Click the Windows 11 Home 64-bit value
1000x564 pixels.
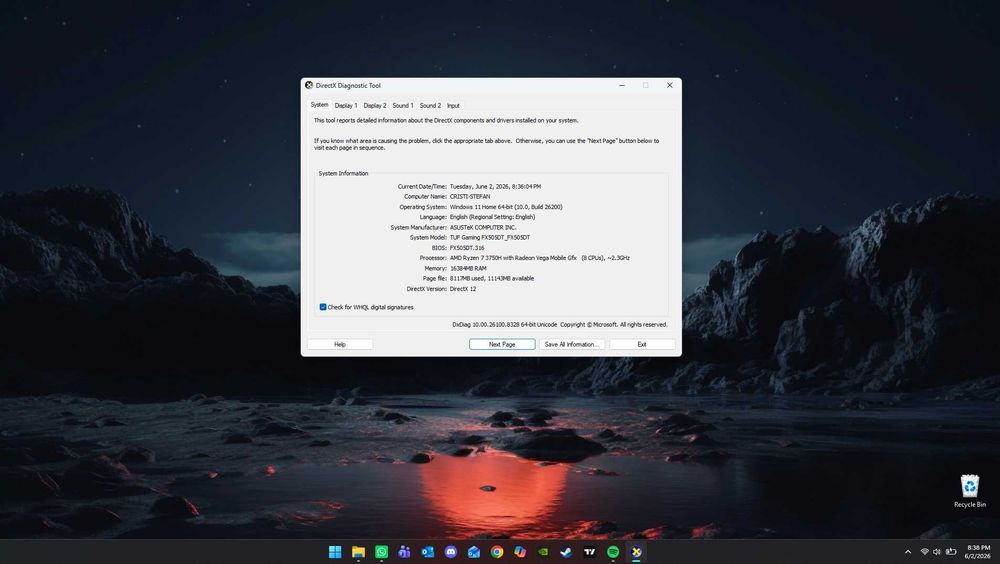click(x=506, y=207)
